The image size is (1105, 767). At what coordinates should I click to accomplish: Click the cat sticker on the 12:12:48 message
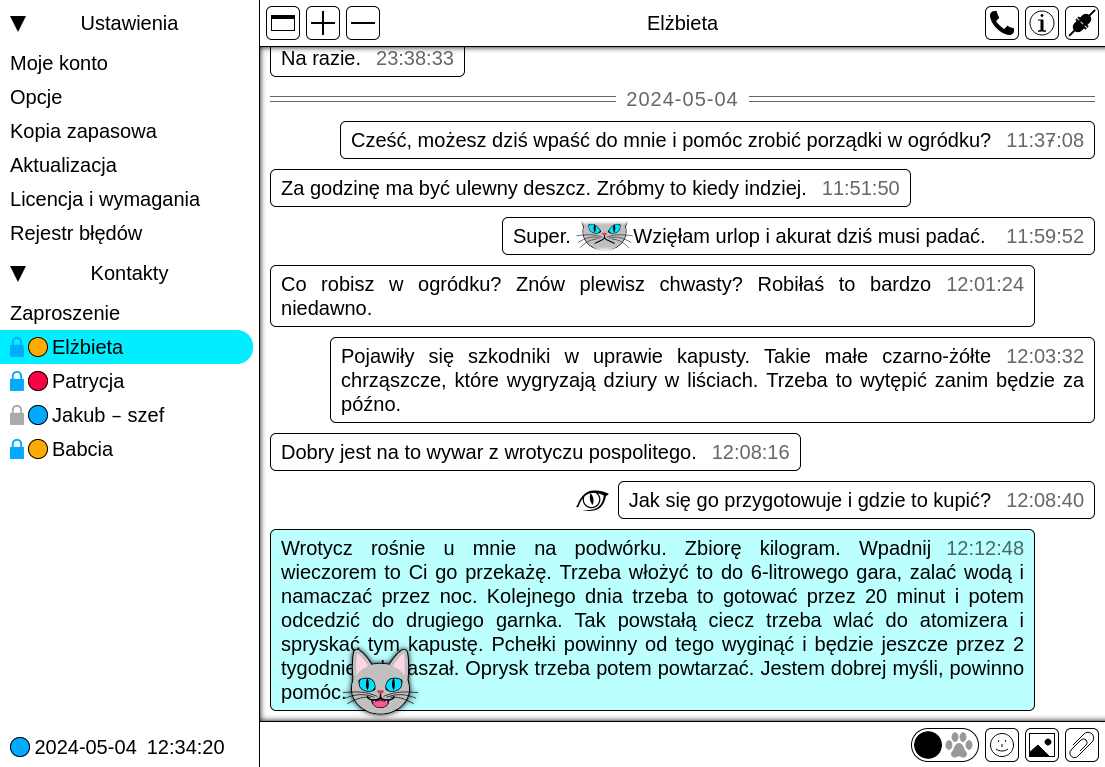tap(381, 682)
